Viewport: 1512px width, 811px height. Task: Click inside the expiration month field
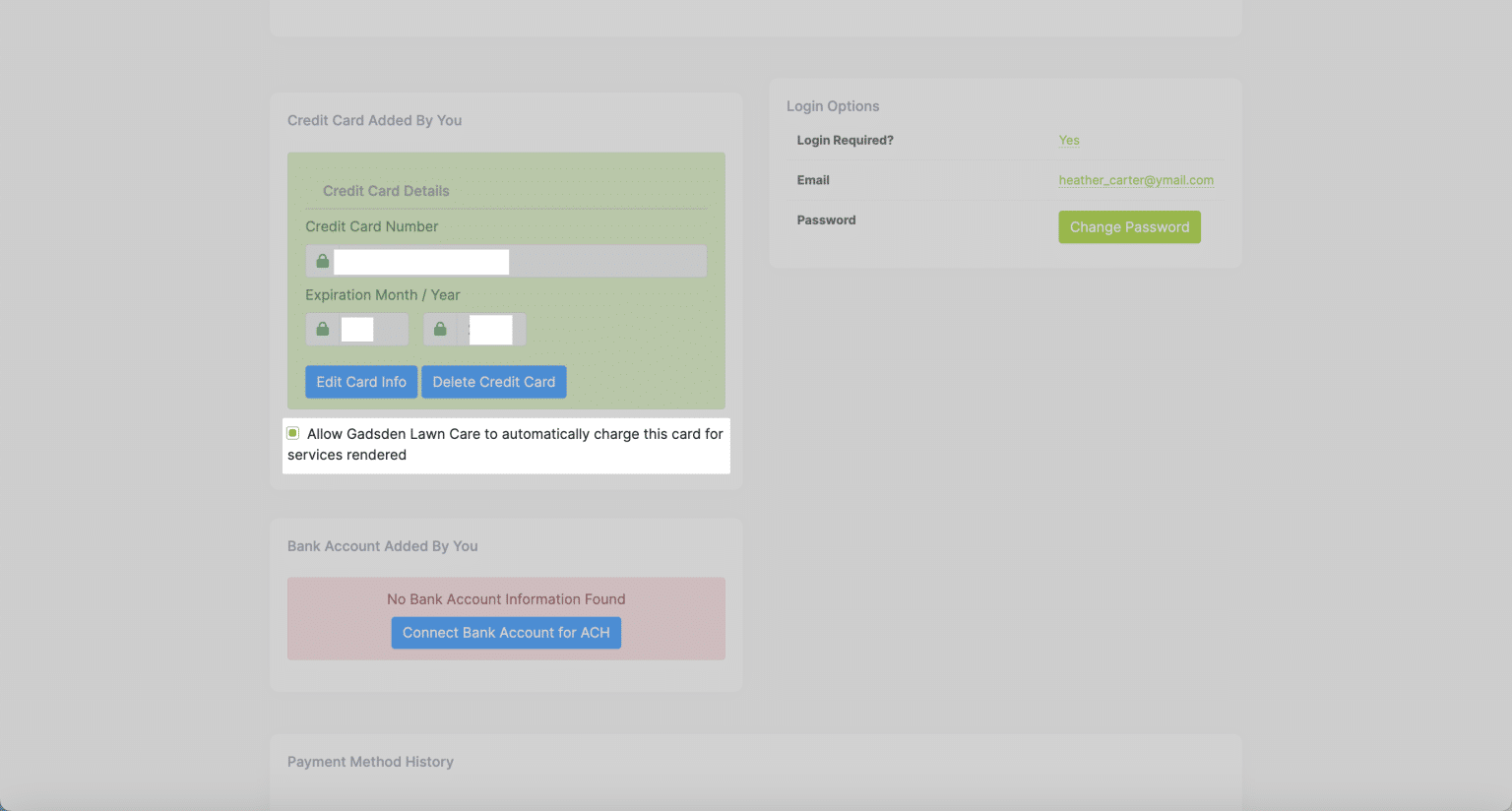[x=356, y=328]
